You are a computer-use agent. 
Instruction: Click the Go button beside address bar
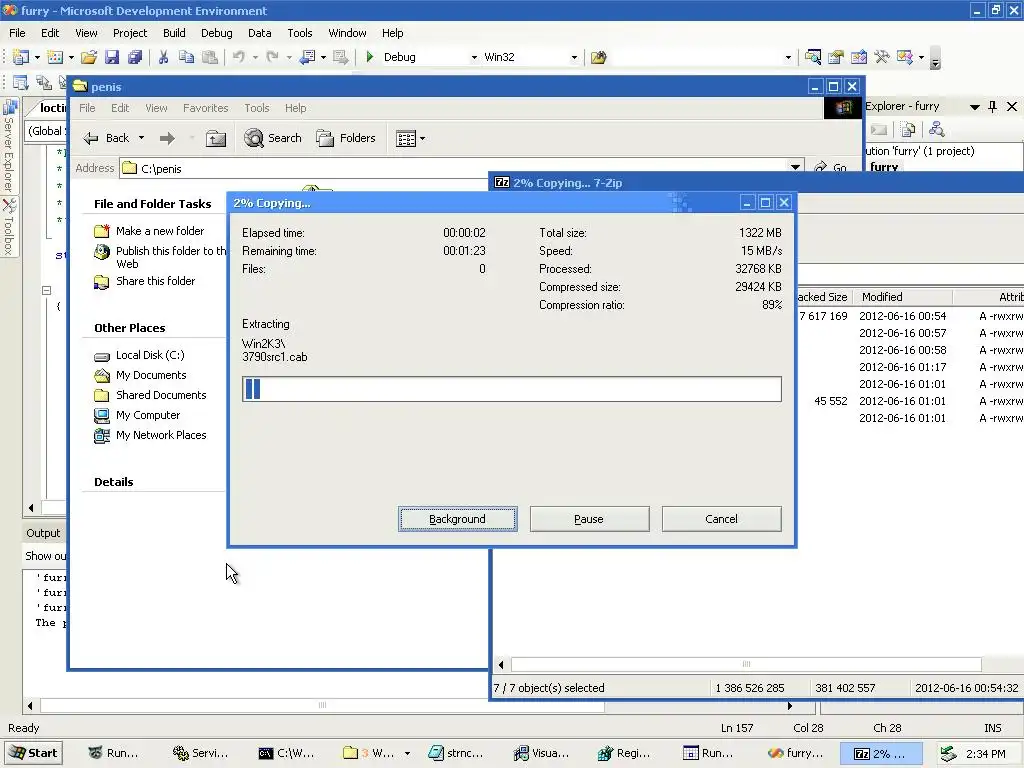point(831,168)
